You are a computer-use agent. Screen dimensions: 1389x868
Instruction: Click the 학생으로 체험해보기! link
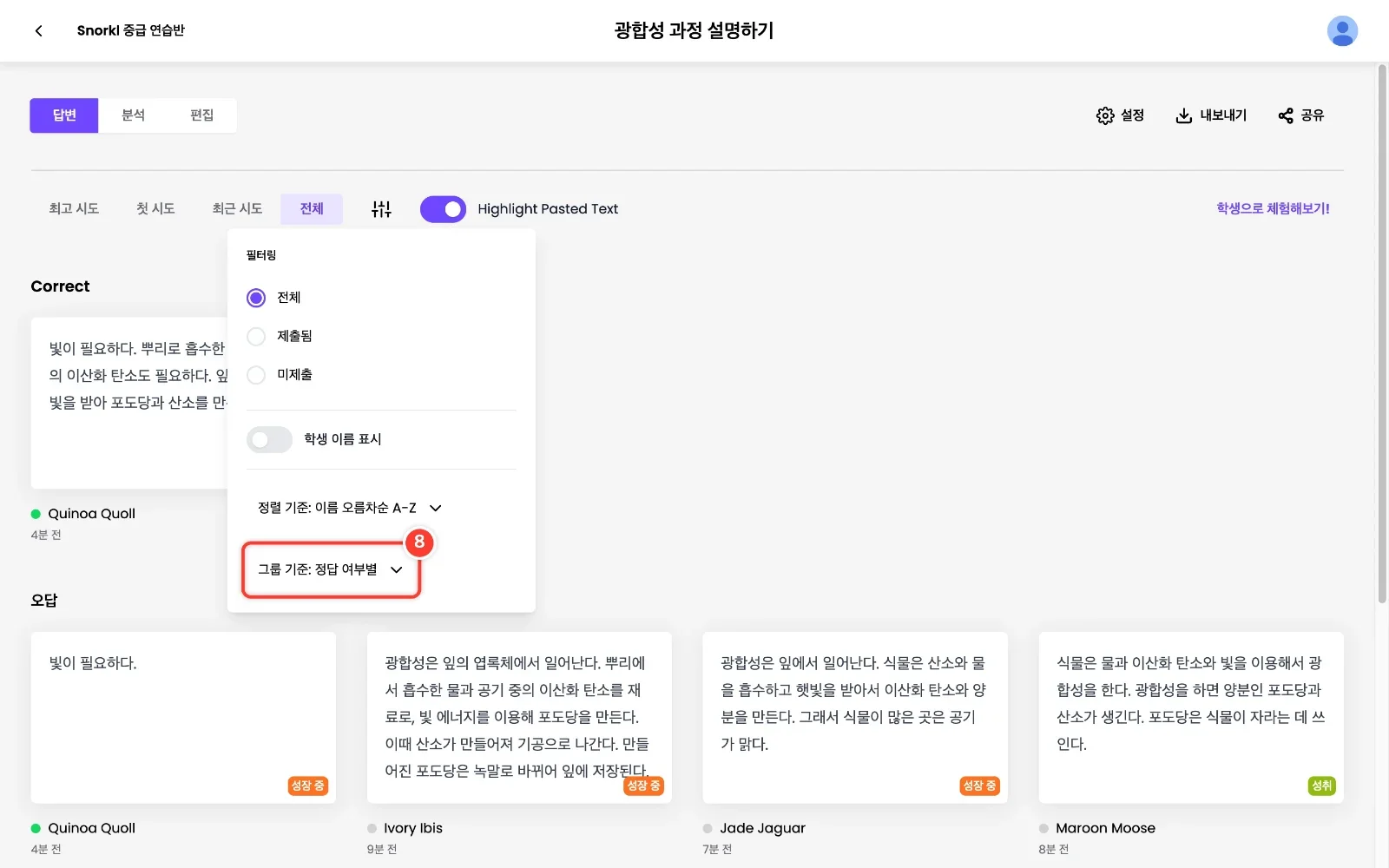pyautogui.click(x=1273, y=208)
